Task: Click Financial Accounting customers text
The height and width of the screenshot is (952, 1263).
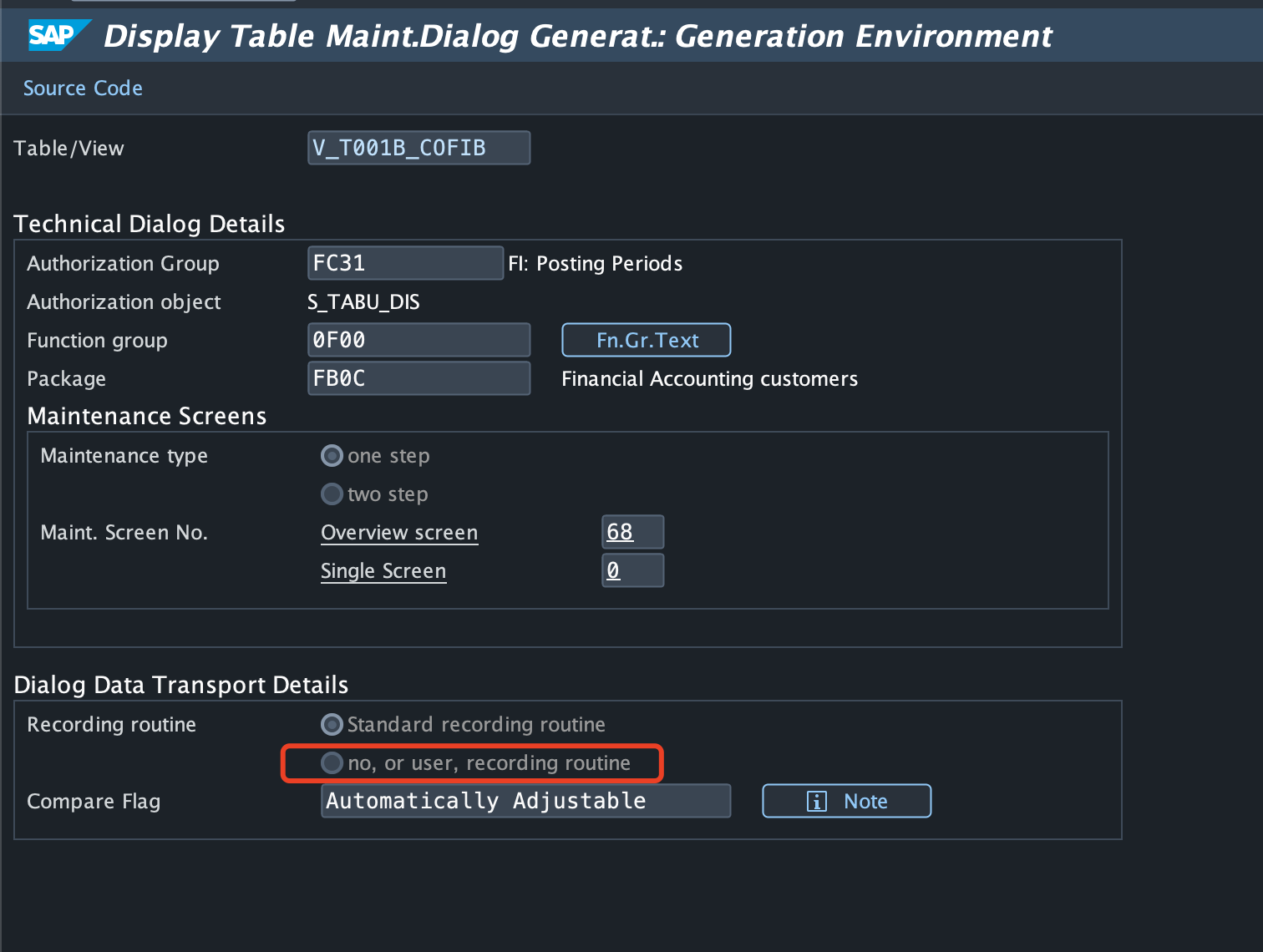Action: coord(709,378)
